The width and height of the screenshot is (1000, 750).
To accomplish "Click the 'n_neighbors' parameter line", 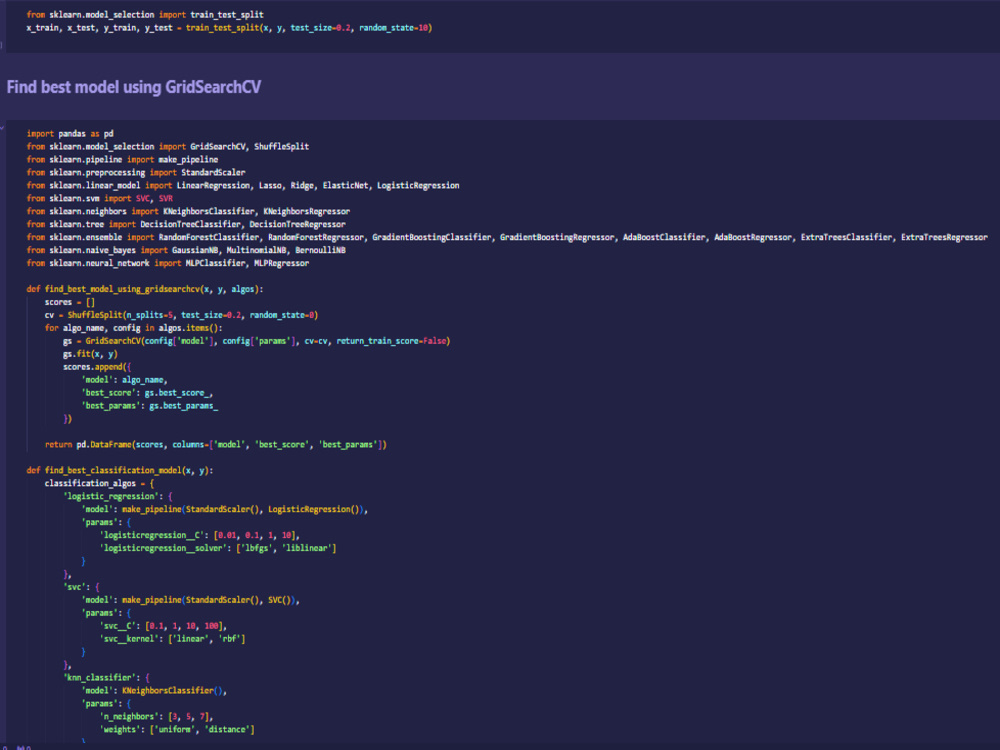I will [156, 717].
